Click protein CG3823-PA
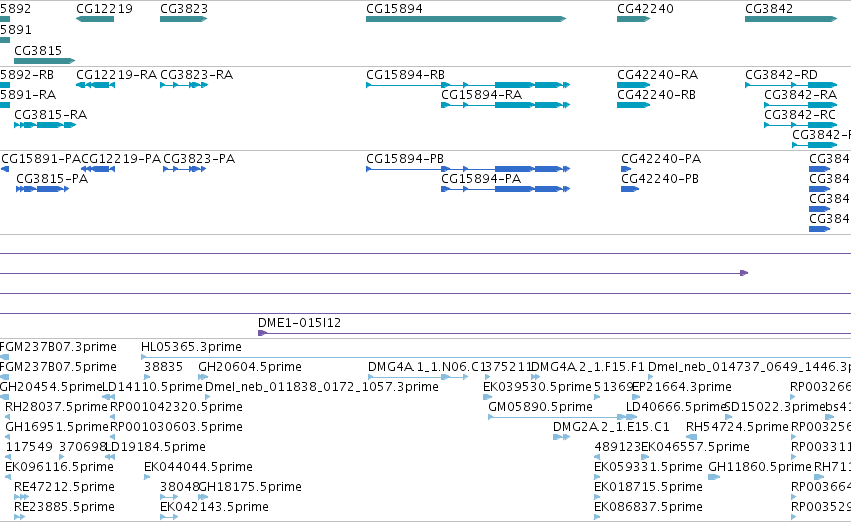Image resolution: width=851 pixels, height=522 pixels. (199, 159)
